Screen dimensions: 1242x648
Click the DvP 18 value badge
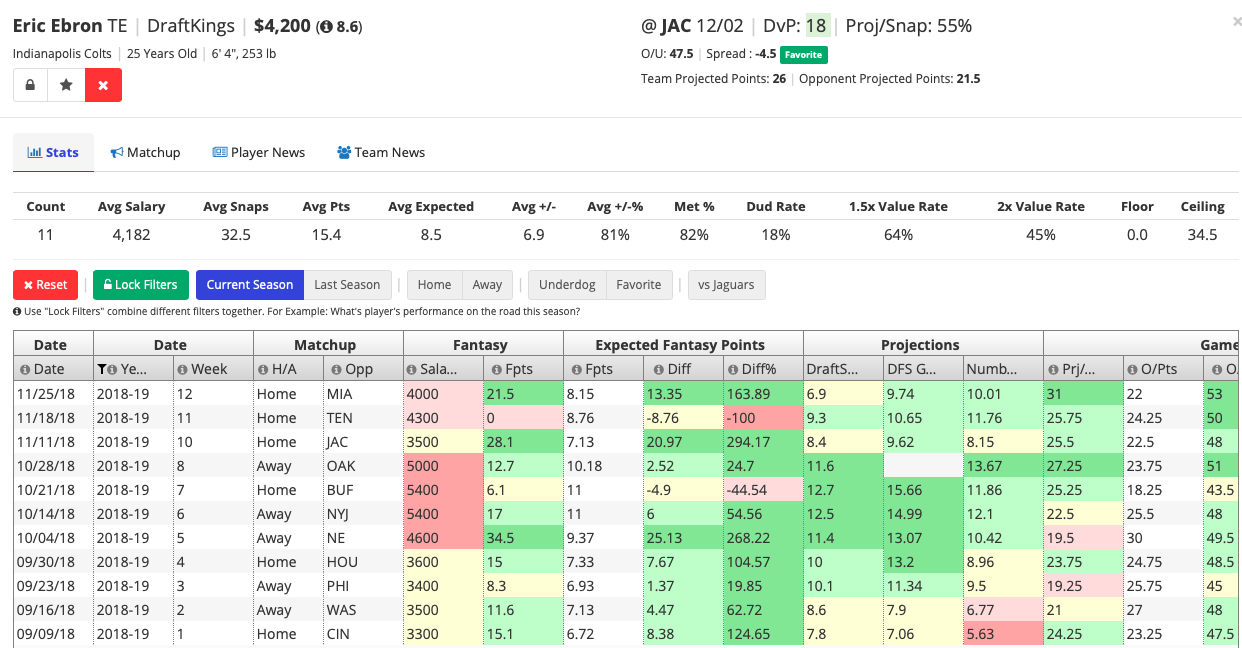click(816, 26)
